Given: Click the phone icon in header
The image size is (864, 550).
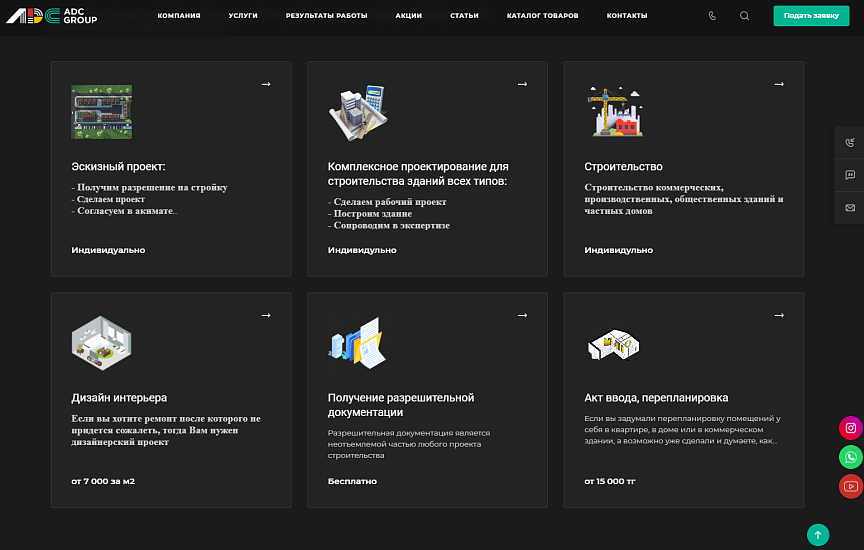Looking at the screenshot, I should tap(712, 16).
